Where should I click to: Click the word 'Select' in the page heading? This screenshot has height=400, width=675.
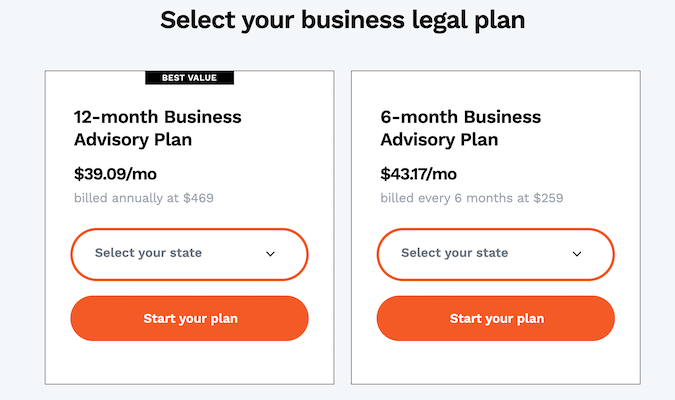pyautogui.click(x=195, y=20)
